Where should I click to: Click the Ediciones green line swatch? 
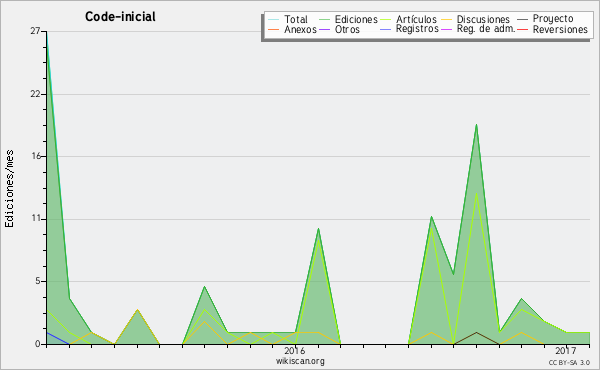[x=324, y=20]
